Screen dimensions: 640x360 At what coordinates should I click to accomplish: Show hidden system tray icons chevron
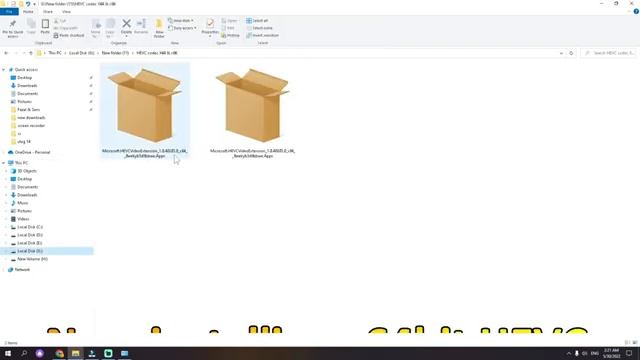click(x=569, y=353)
